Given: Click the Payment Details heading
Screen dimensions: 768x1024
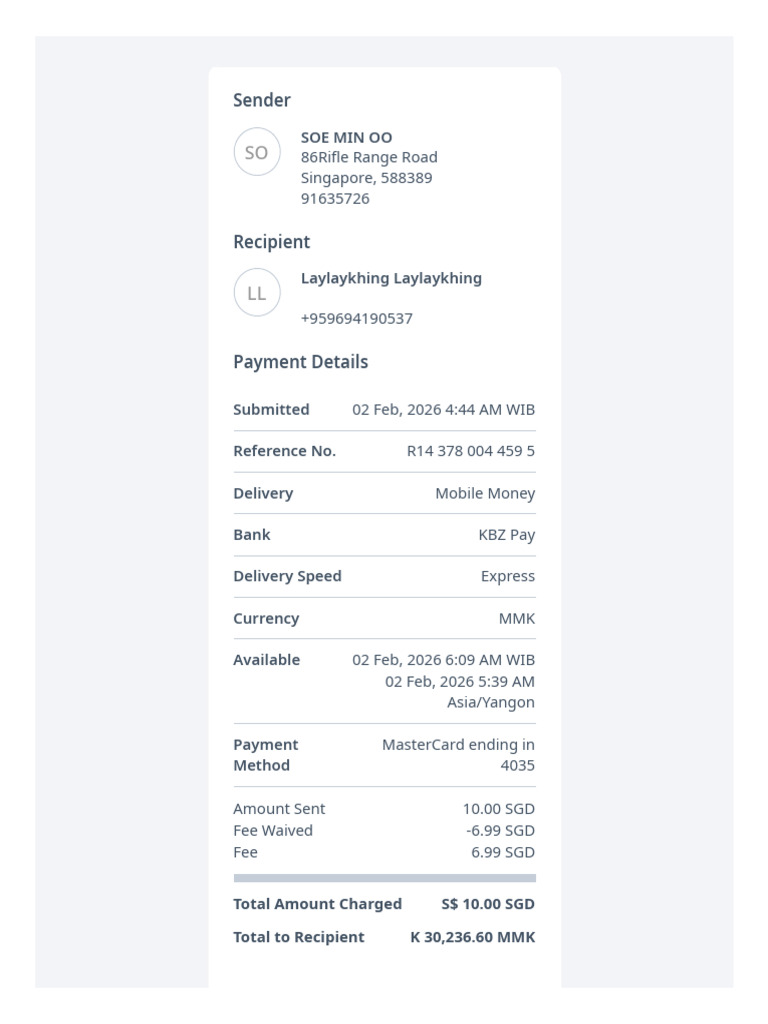Looking at the screenshot, I should pyautogui.click(x=300, y=362).
